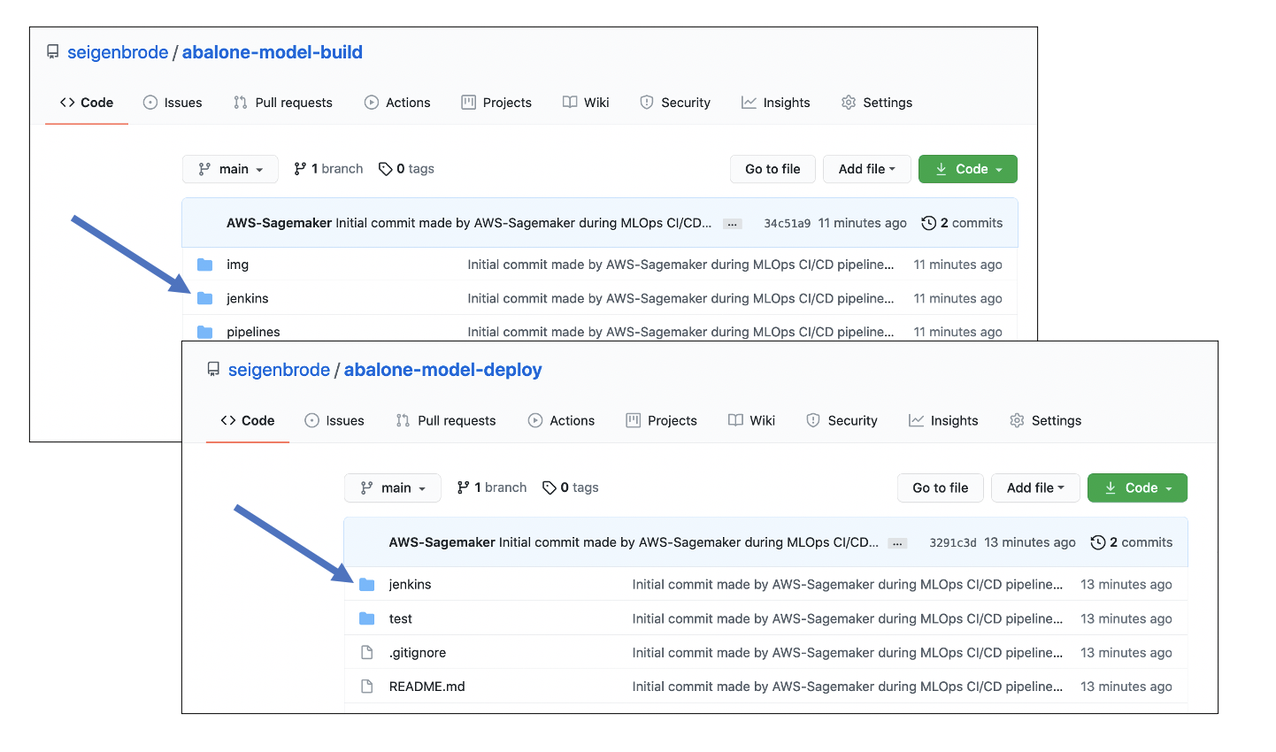This screenshot has width=1276, height=752.
Task: View 0 tags link in abalone-model-deploy window
Action: pos(570,487)
